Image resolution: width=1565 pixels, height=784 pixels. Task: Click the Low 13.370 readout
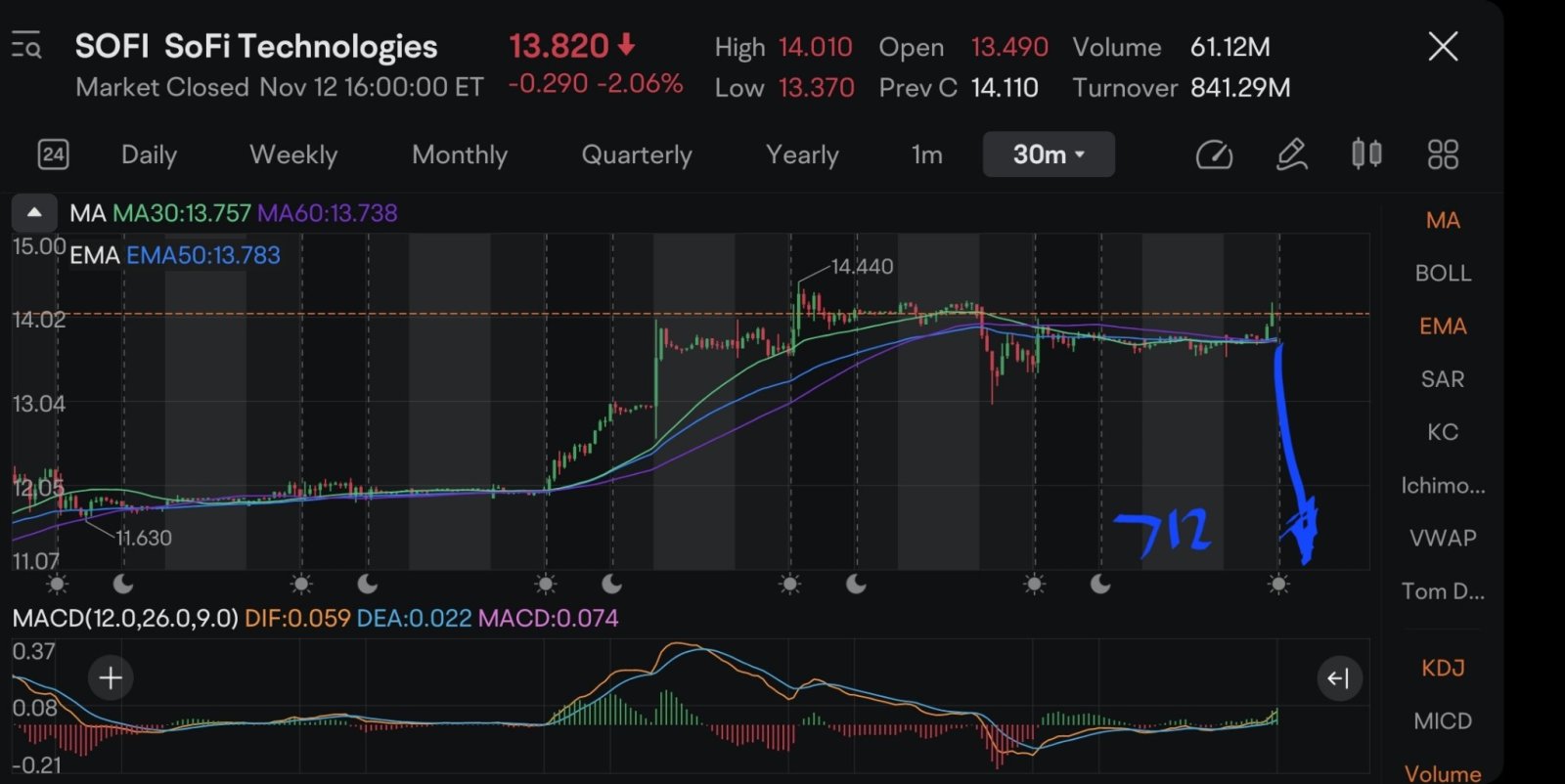784,88
